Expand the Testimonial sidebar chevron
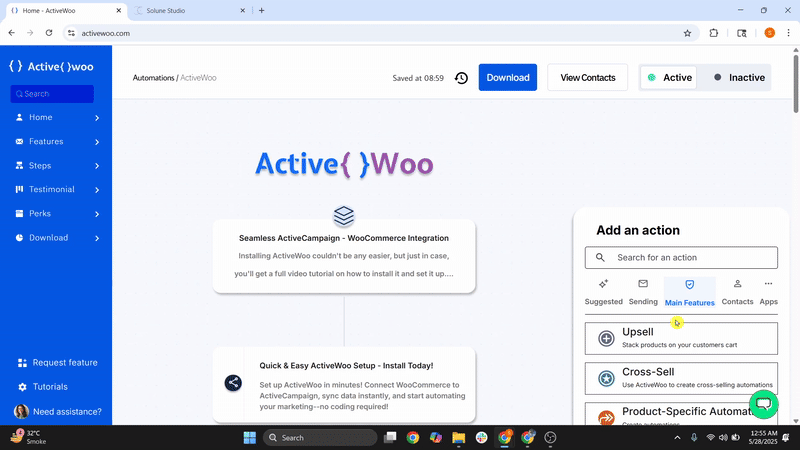Image resolution: width=800 pixels, height=450 pixels. pos(97,190)
